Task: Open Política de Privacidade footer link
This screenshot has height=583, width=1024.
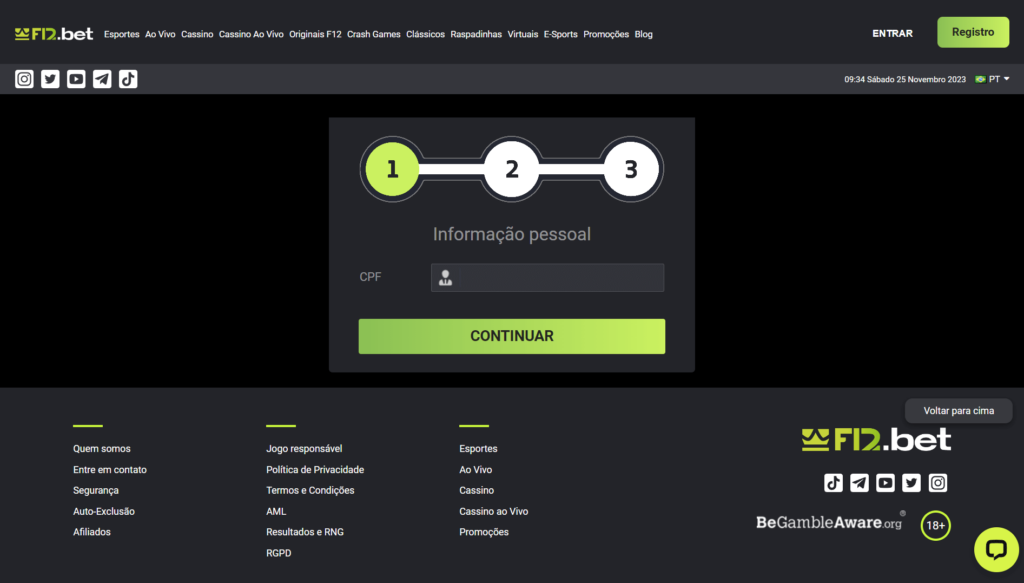Action: coord(315,469)
